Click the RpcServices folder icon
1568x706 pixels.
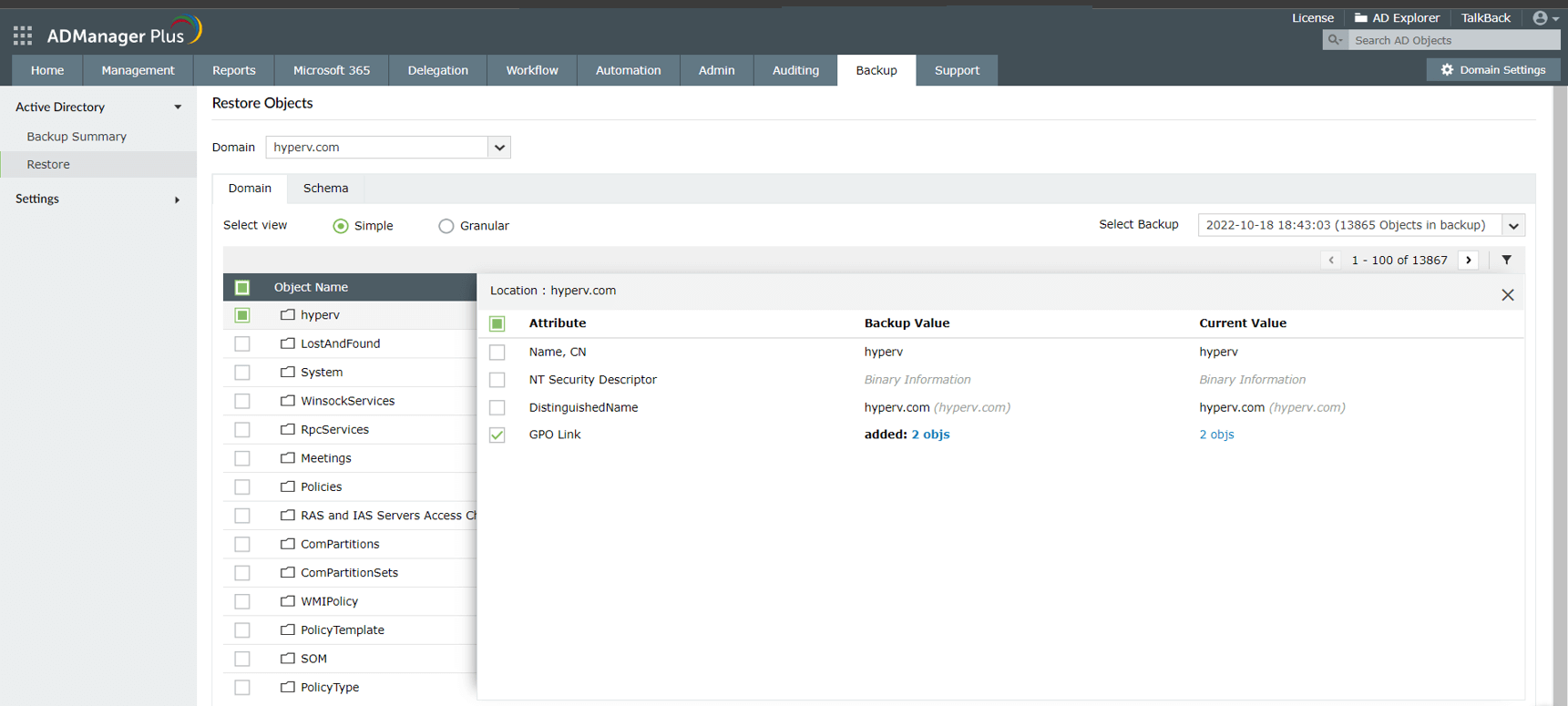(288, 429)
